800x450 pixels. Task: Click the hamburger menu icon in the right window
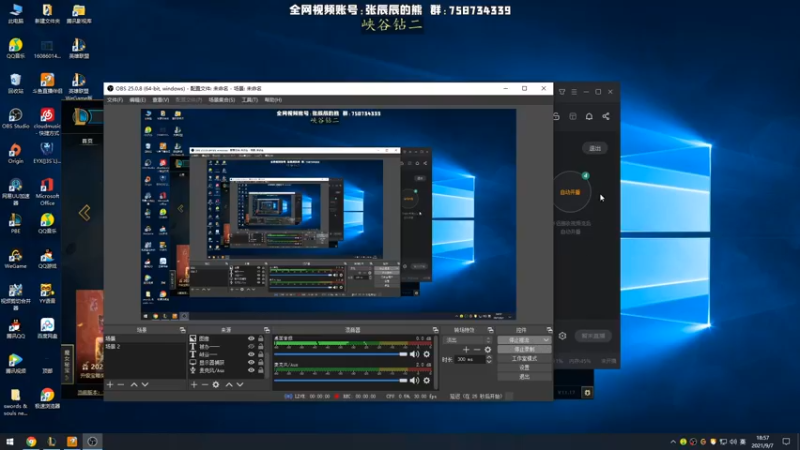pos(574,92)
